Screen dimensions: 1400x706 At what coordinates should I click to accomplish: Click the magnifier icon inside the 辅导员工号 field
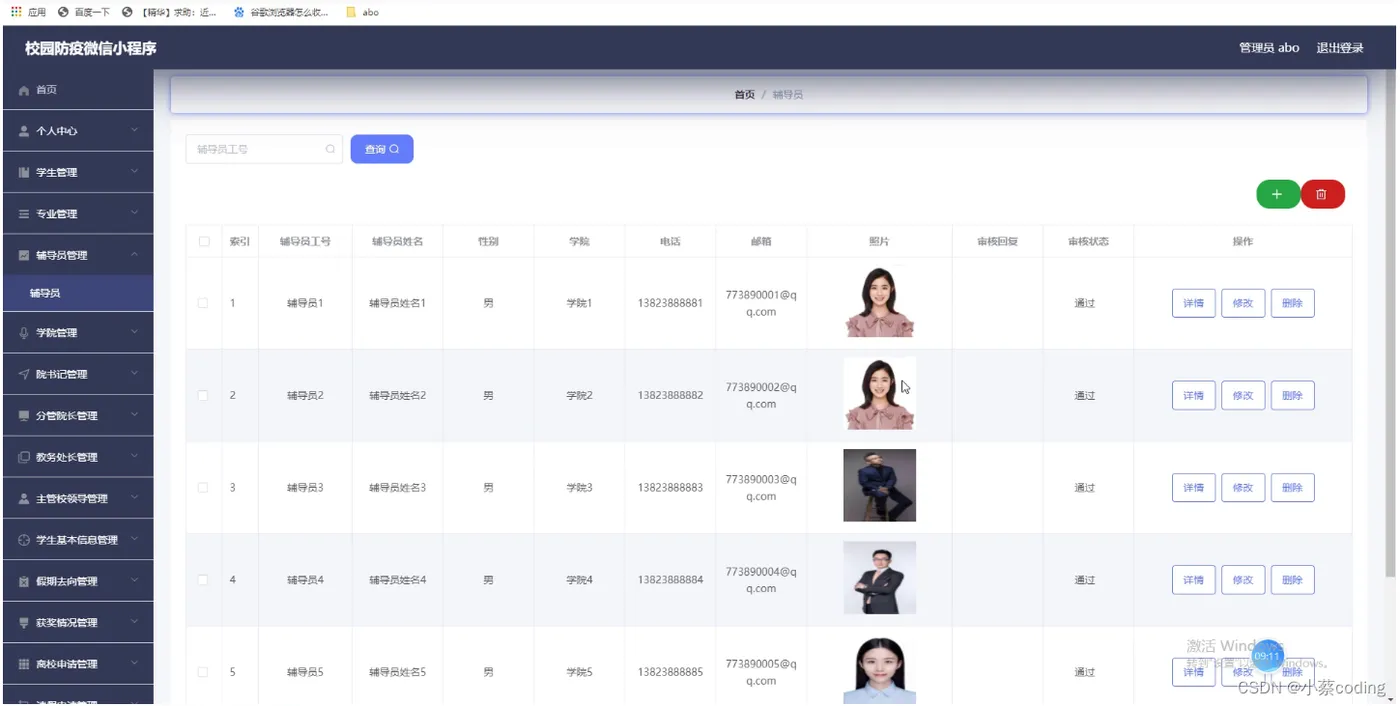click(x=330, y=149)
